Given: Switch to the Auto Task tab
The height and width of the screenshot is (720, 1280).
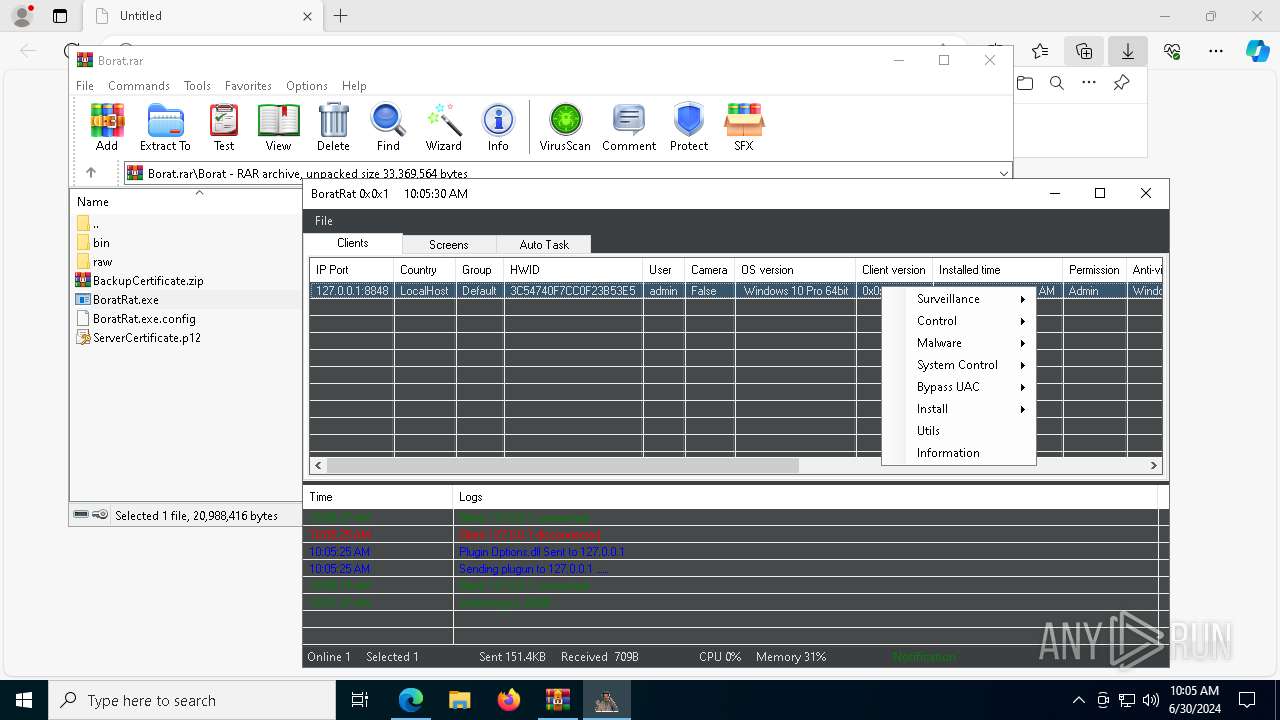Looking at the screenshot, I should [x=544, y=244].
